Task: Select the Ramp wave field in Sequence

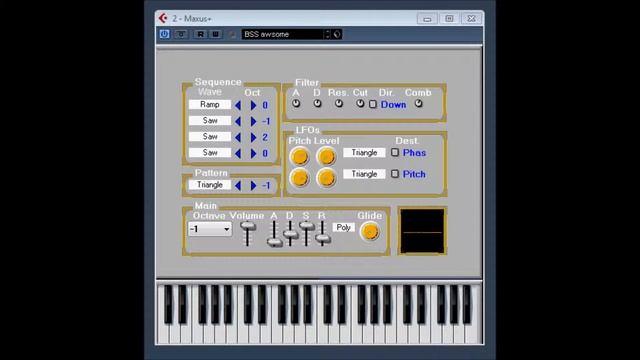Action: click(210, 104)
